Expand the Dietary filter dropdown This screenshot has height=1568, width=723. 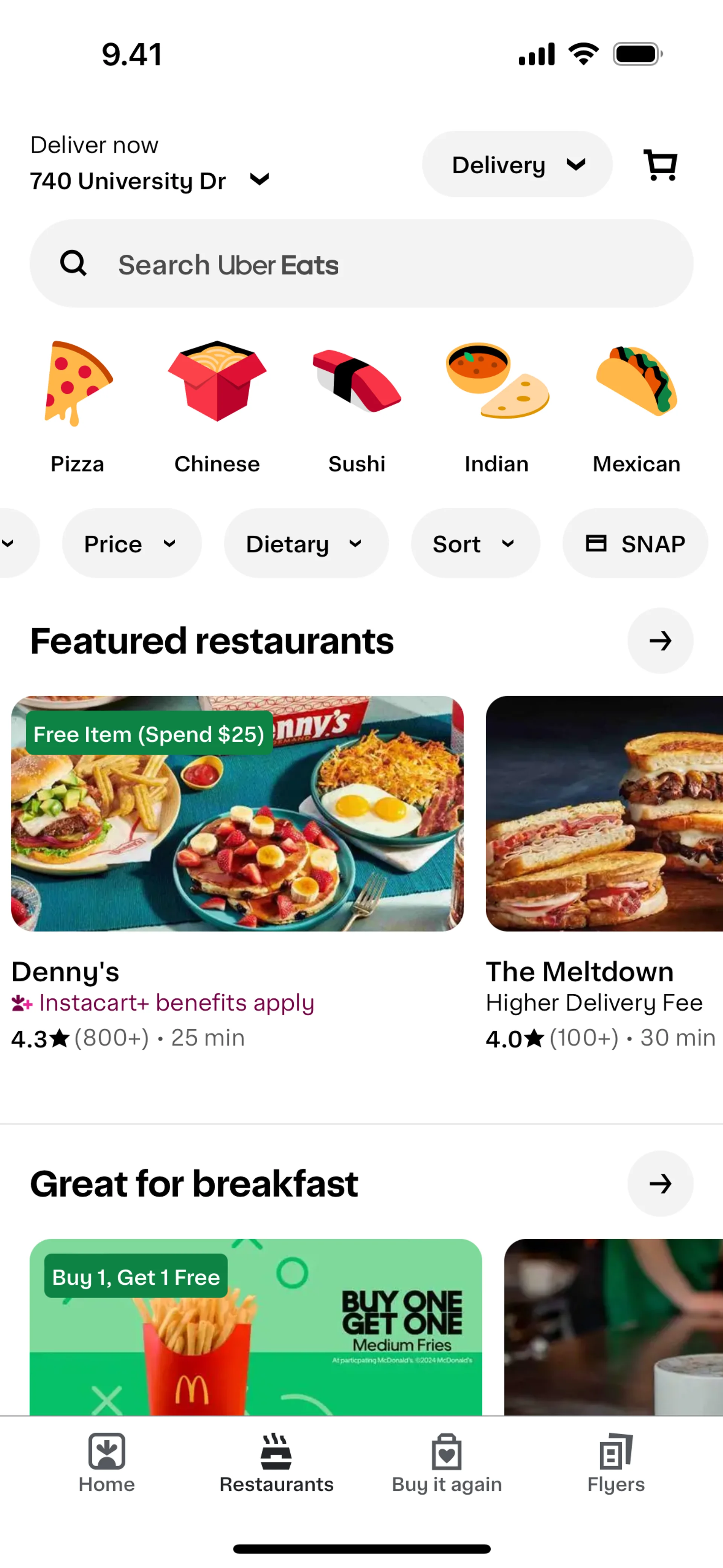point(305,544)
